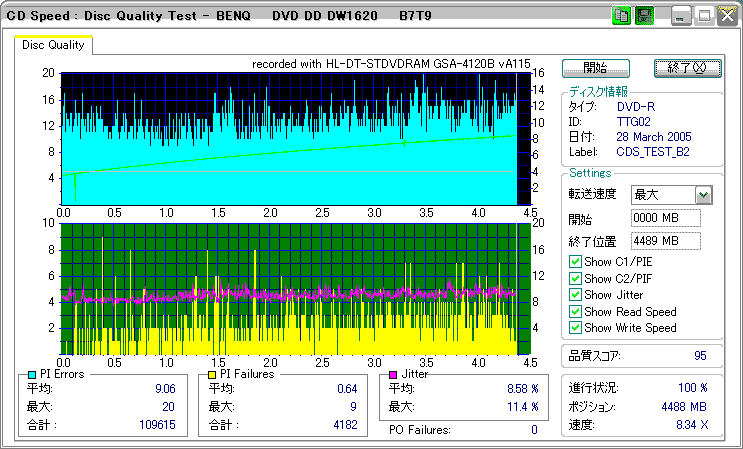The image size is (743, 449).
Task: Click the magenta Jitter legend swatch
Action: click(x=393, y=374)
